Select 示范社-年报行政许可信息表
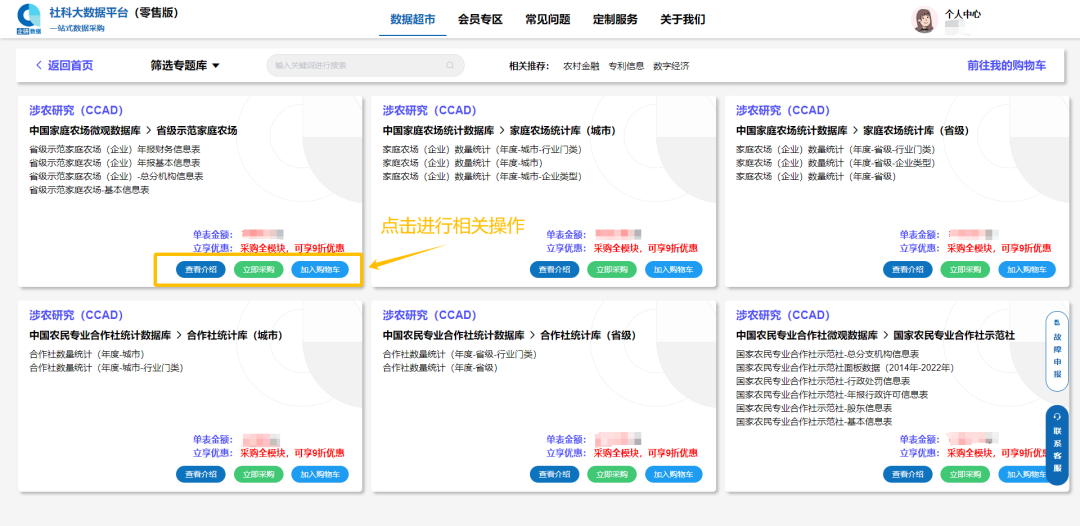 point(832,394)
